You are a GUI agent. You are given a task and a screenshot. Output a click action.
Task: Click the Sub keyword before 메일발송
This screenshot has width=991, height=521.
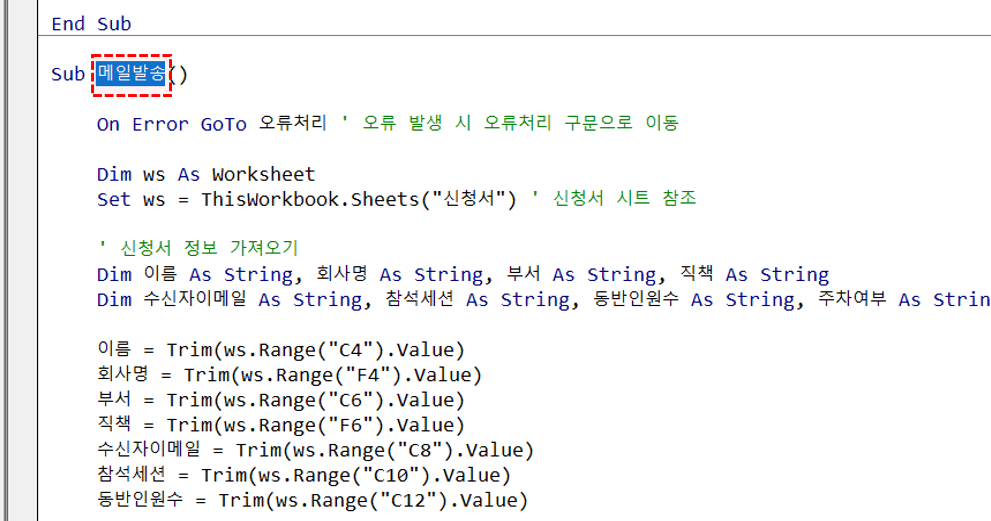tap(68, 75)
